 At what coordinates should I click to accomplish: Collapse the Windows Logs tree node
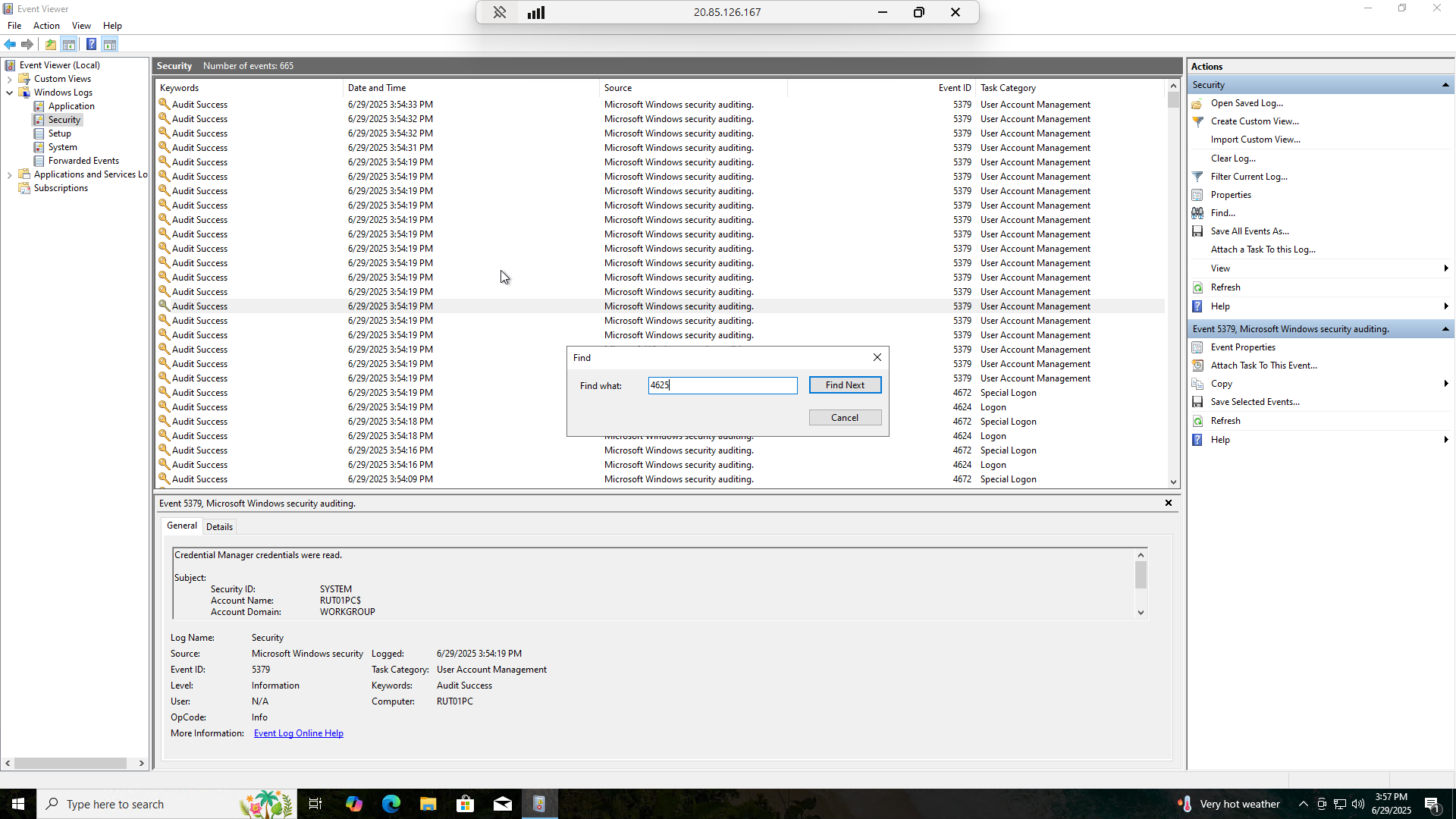9,93
